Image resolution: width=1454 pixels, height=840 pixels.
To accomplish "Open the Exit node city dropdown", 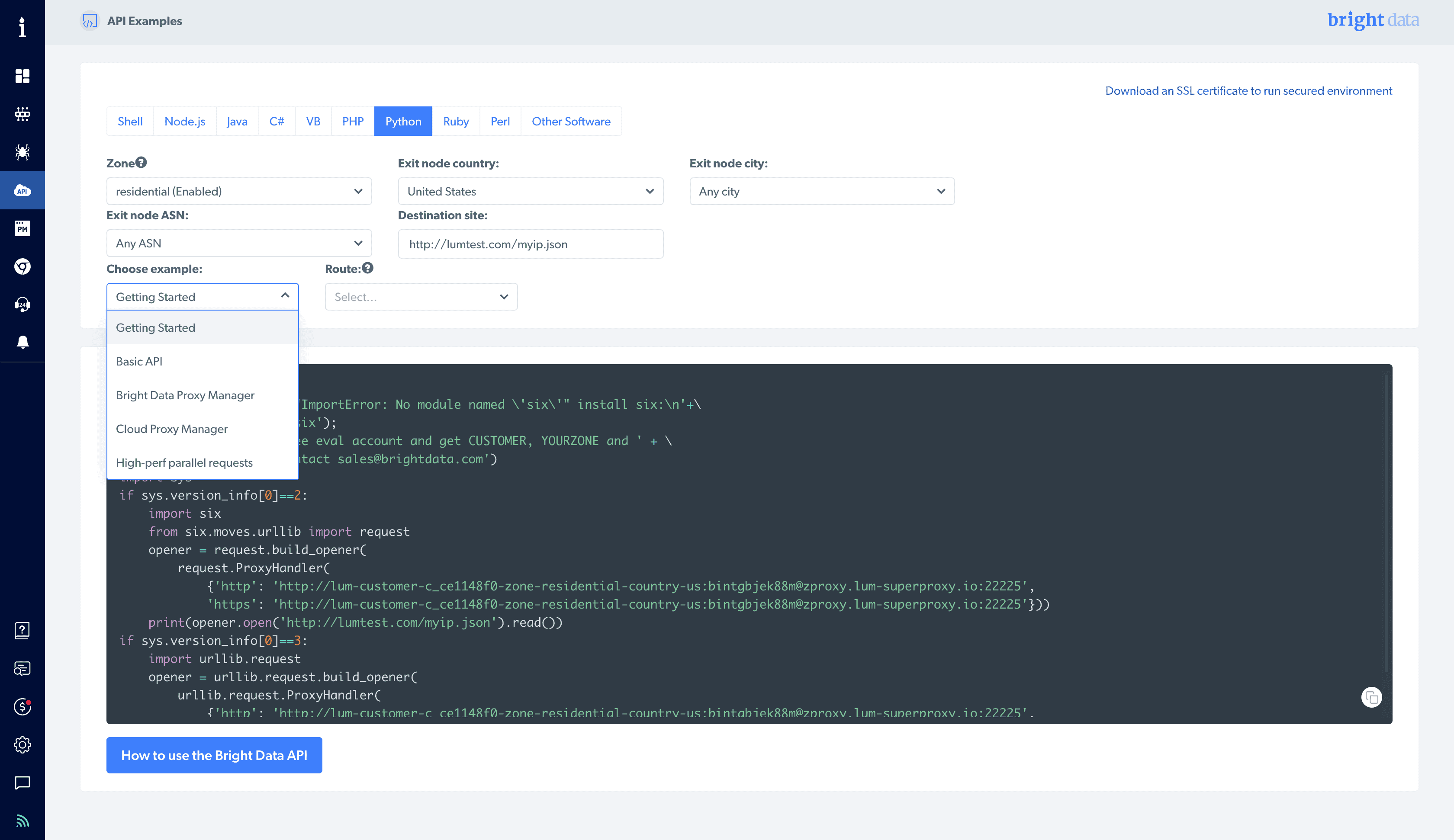I will [x=822, y=191].
